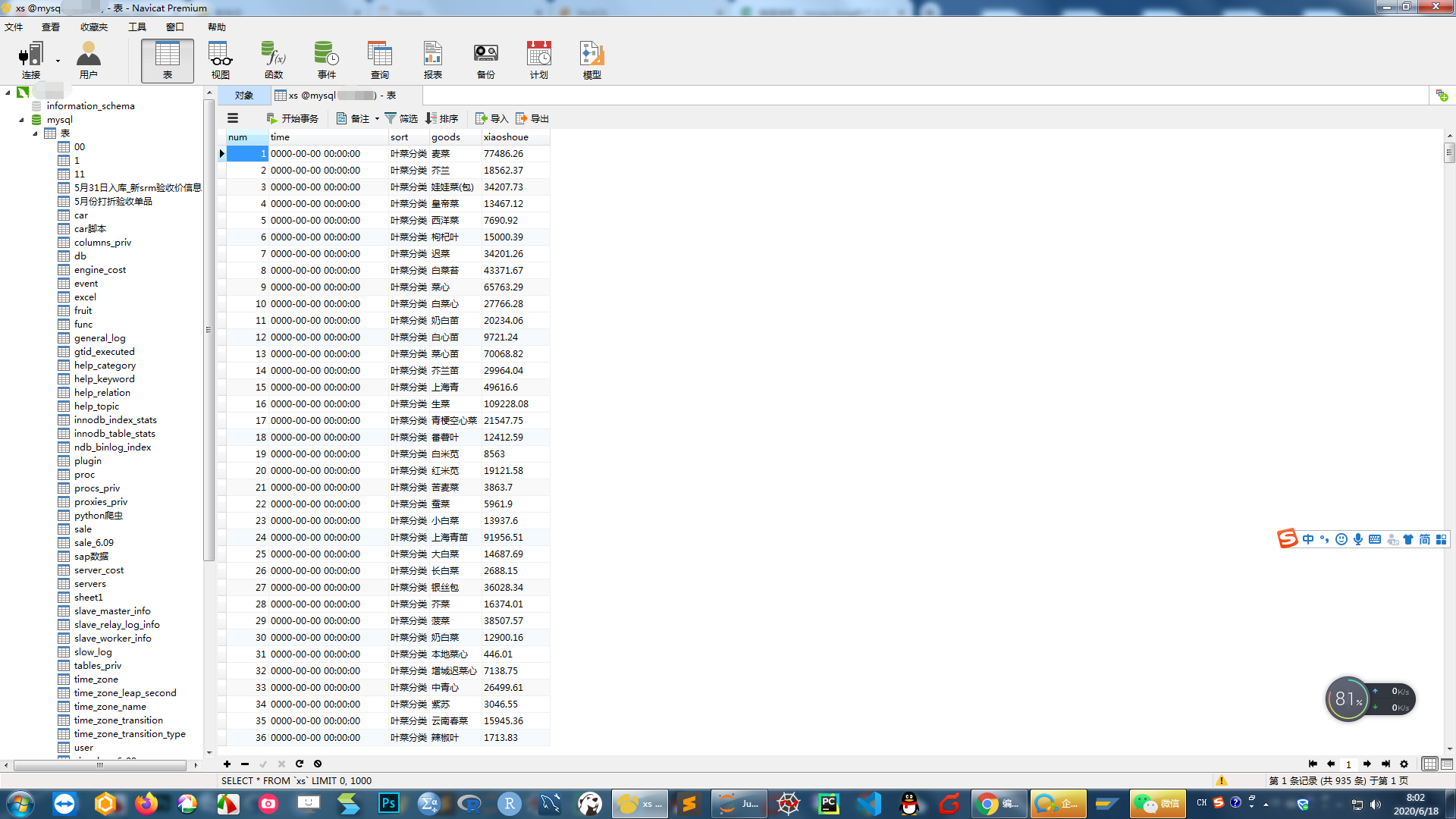1456x819 pixels.
Task: Open the 工具 menu
Action: pyautogui.click(x=136, y=27)
